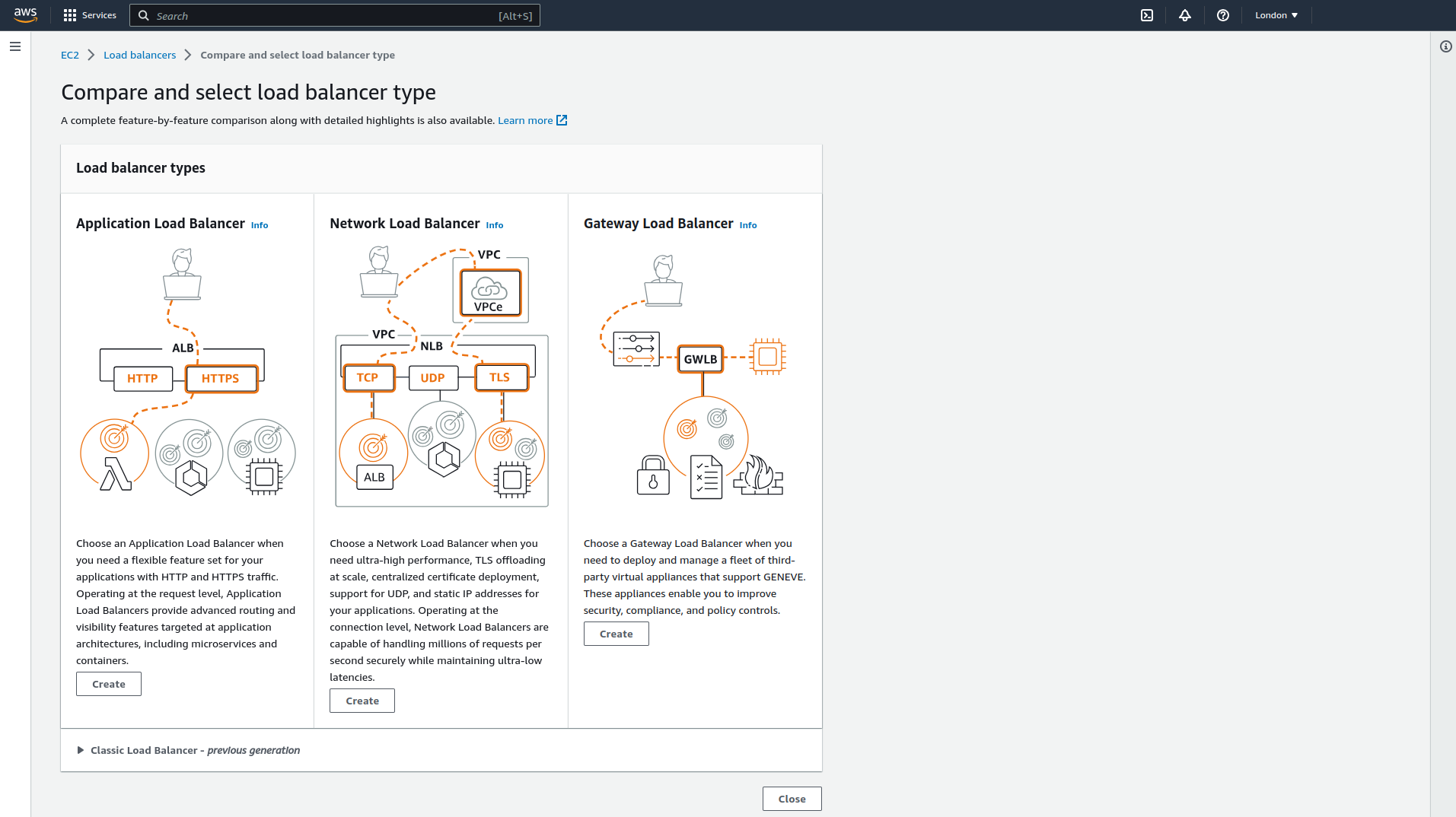Screen dimensions: 1456x817
Task: Click the Compare and select load balancer type title
Action: pyautogui.click(x=249, y=92)
